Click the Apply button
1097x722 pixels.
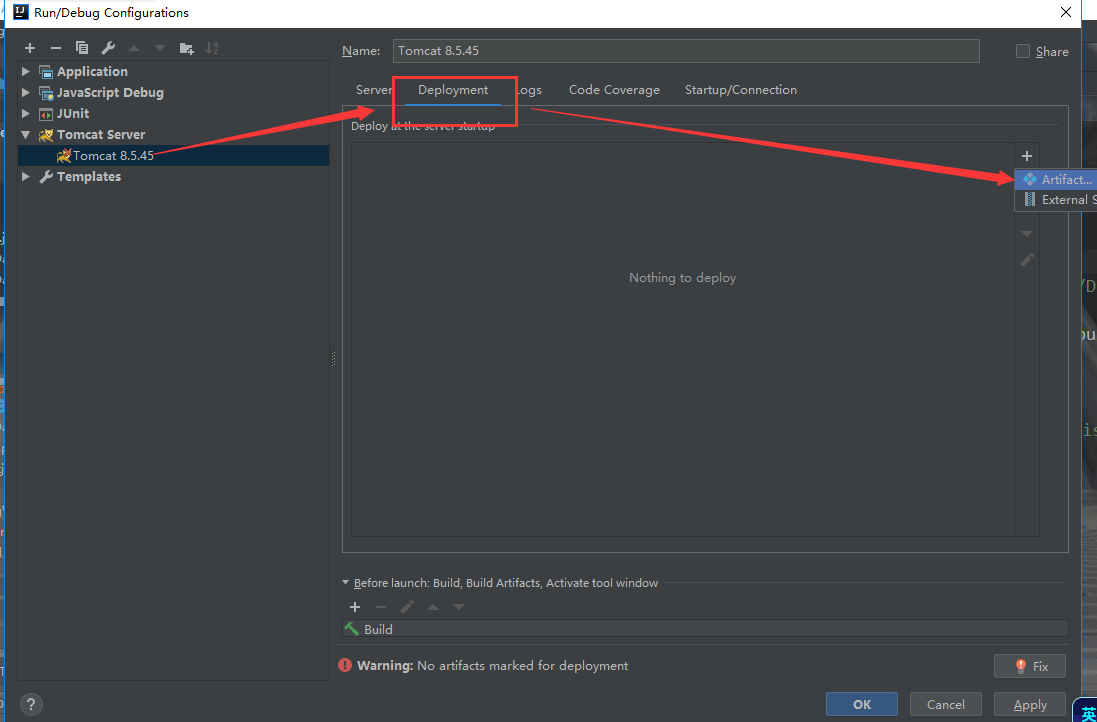(x=1030, y=705)
